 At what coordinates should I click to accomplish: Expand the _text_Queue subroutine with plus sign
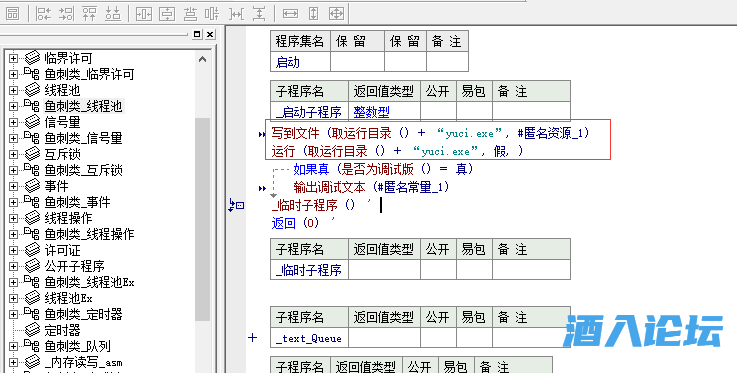pos(252,337)
